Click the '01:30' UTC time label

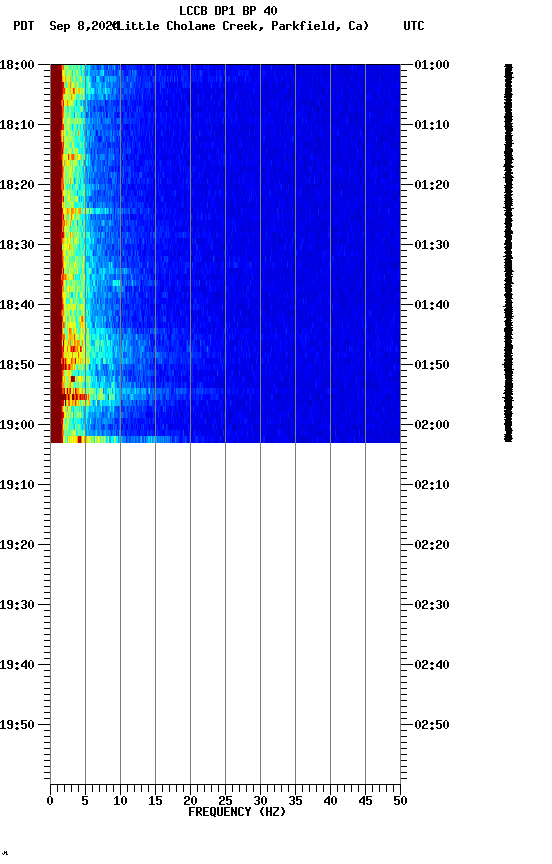432,245
